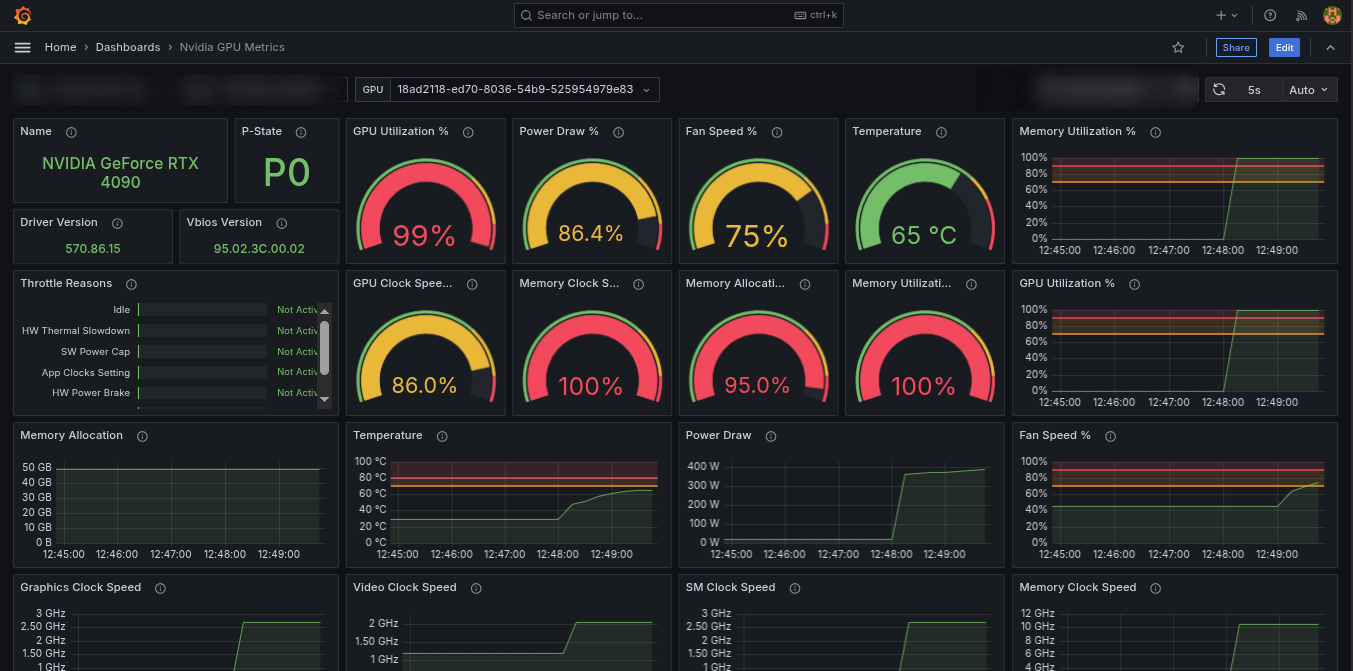Screen dimensions: 1353x671
Task: Open the RSS news feed icon
Action: tap(1301, 15)
